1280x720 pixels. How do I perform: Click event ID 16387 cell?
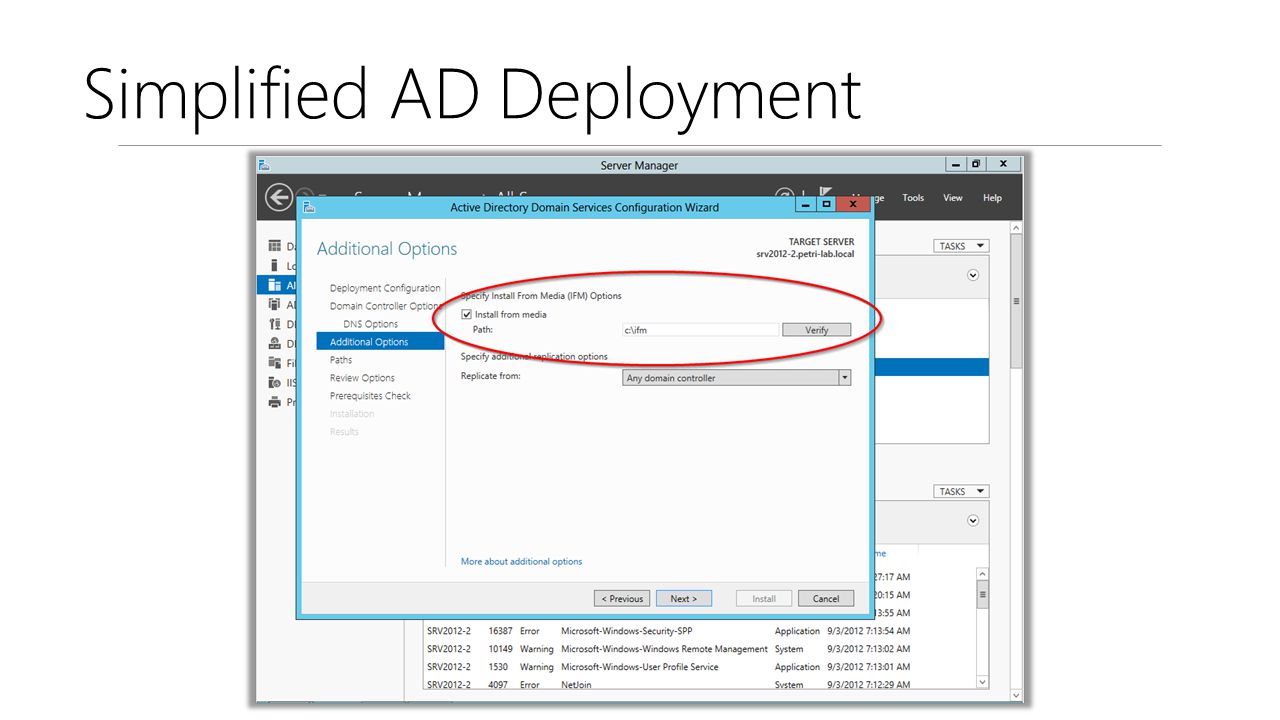click(x=500, y=631)
